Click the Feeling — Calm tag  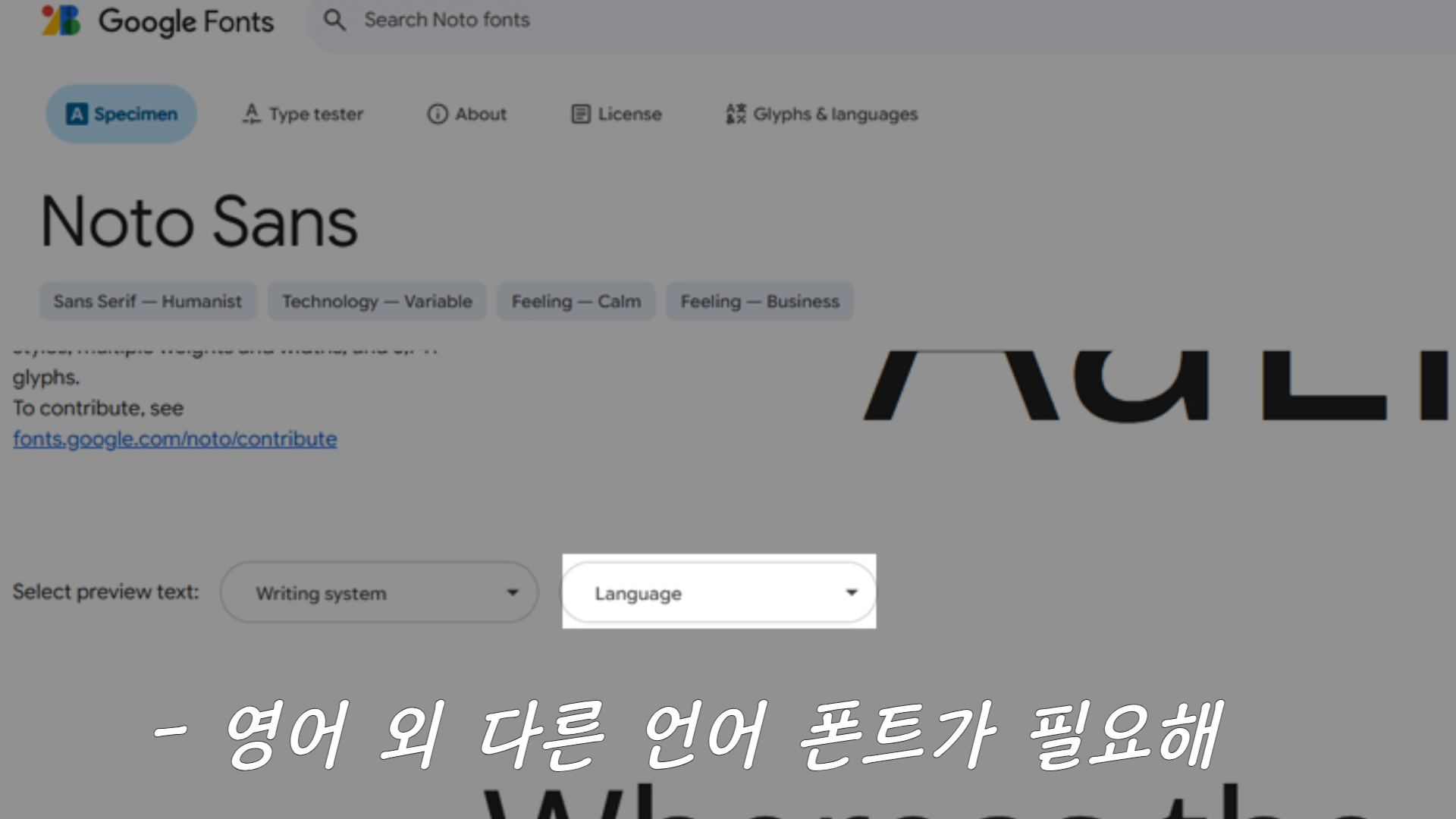coord(576,301)
